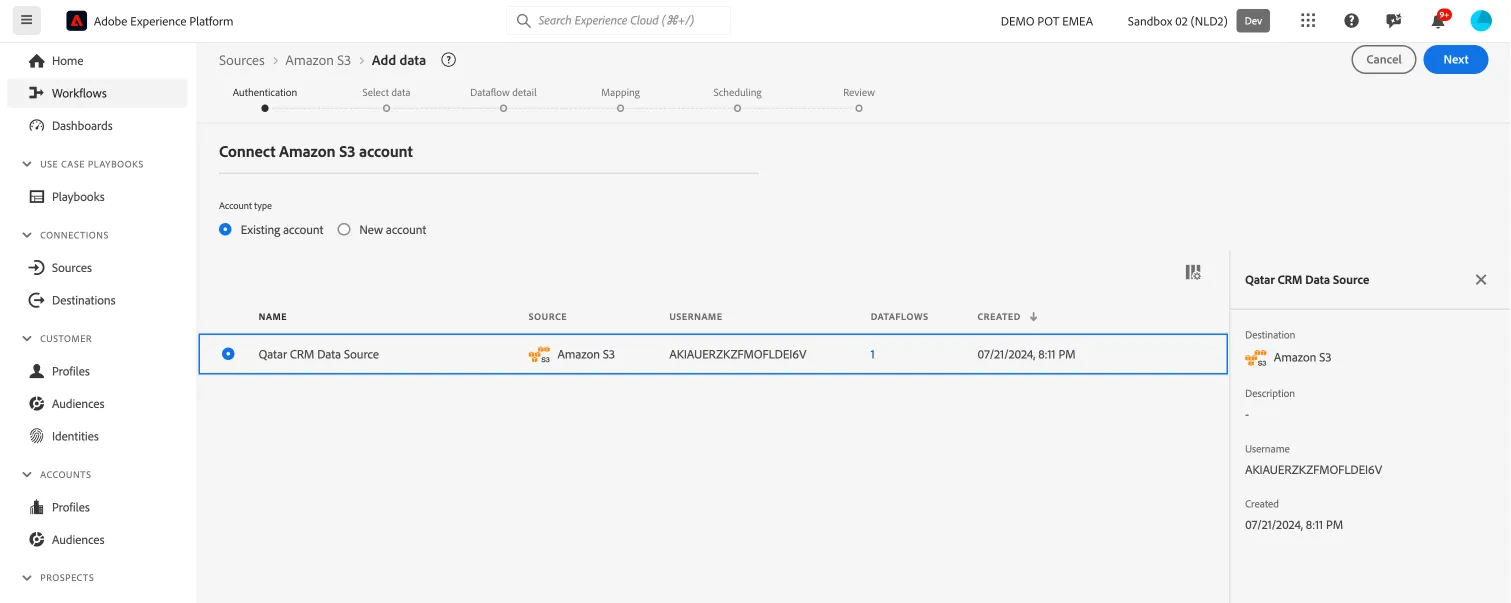Click the Playbooks icon in sidebar

37,197
